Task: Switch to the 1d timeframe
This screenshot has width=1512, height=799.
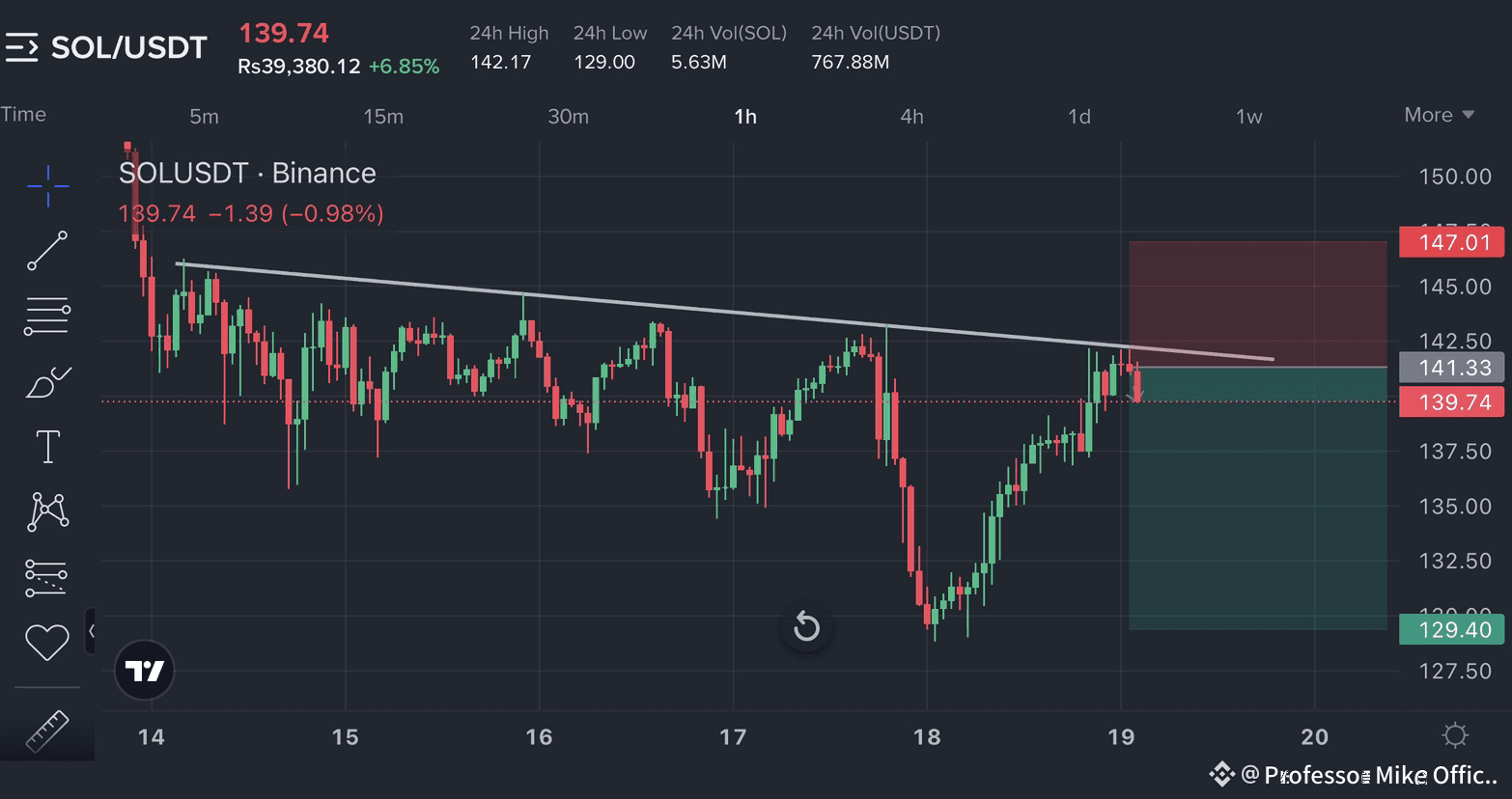Action: click(1079, 117)
